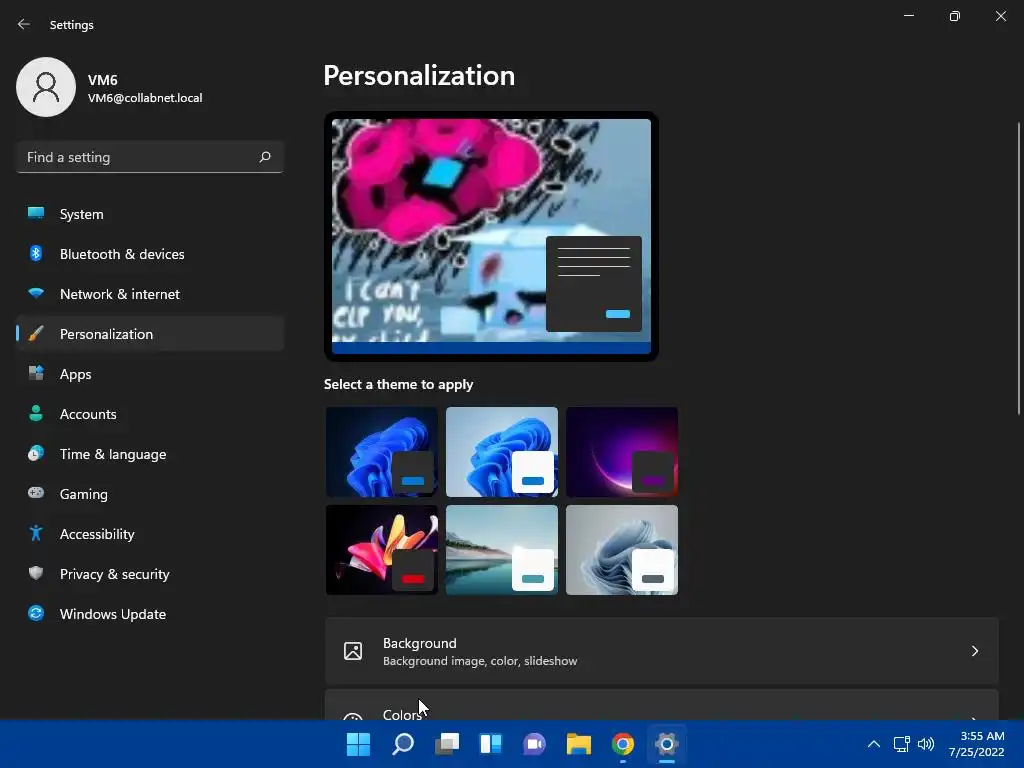Image resolution: width=1024 pixels, height=768 pixels.
Task: Click the VM6 user avatar
Action: [46, 87]
